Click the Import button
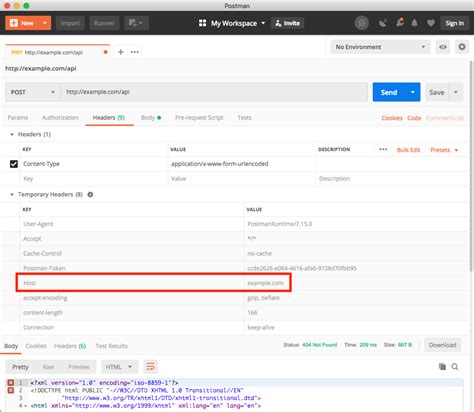The width and height of the screenshot is (474, 412). coord(70,23)
